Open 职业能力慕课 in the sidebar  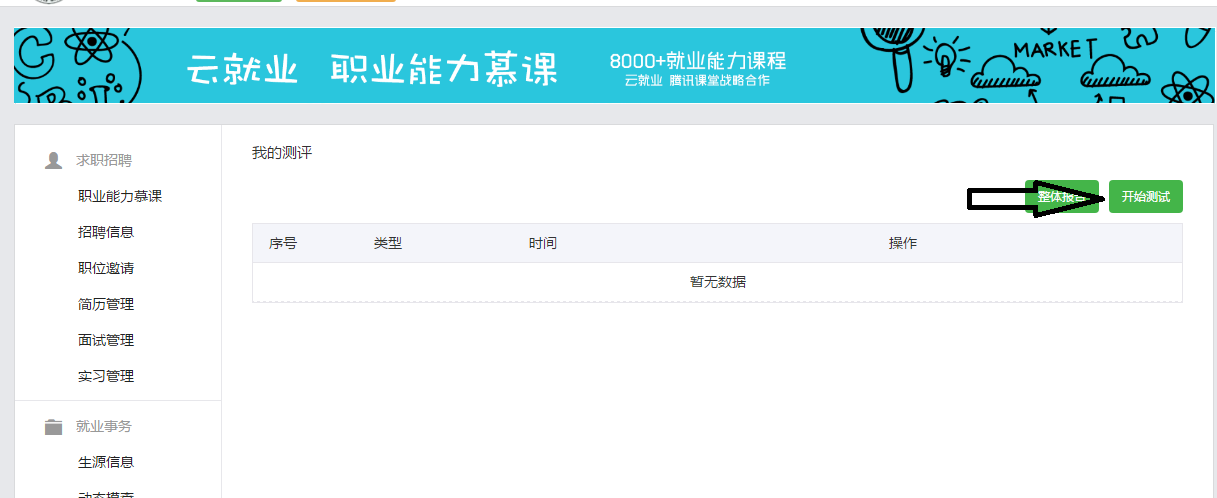coord(120,196)
